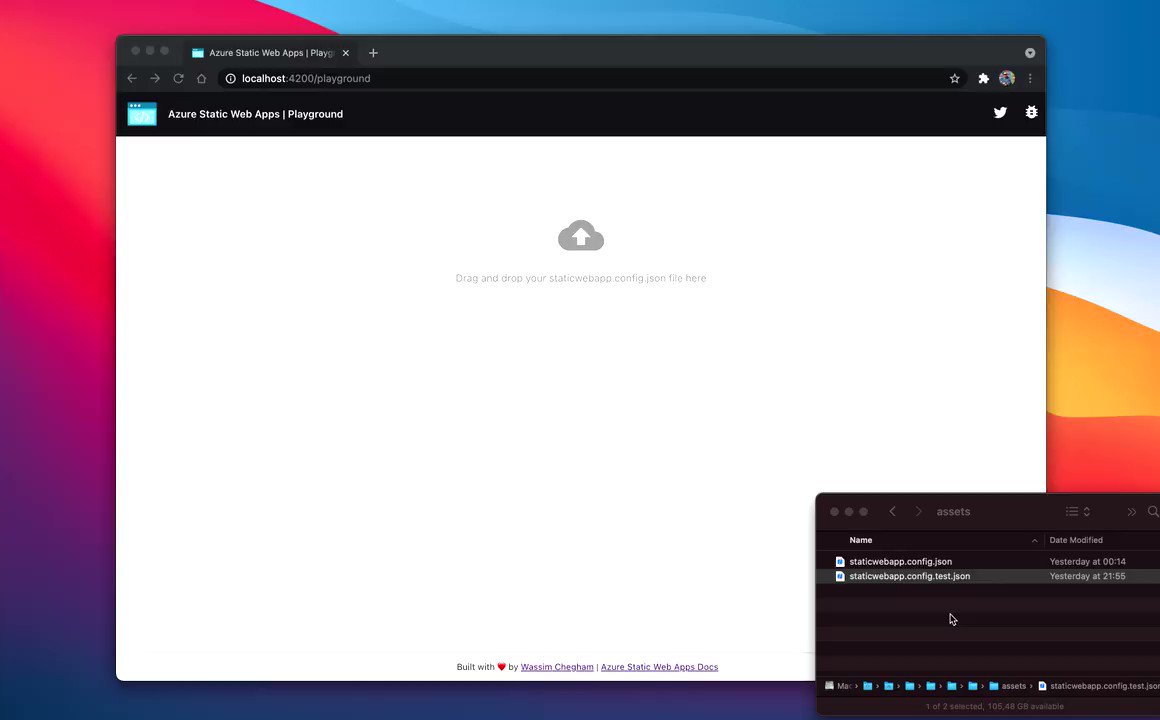Sort Finder files by Name column
This screenshot has height=720, width=1160.
tap(860, 540)
